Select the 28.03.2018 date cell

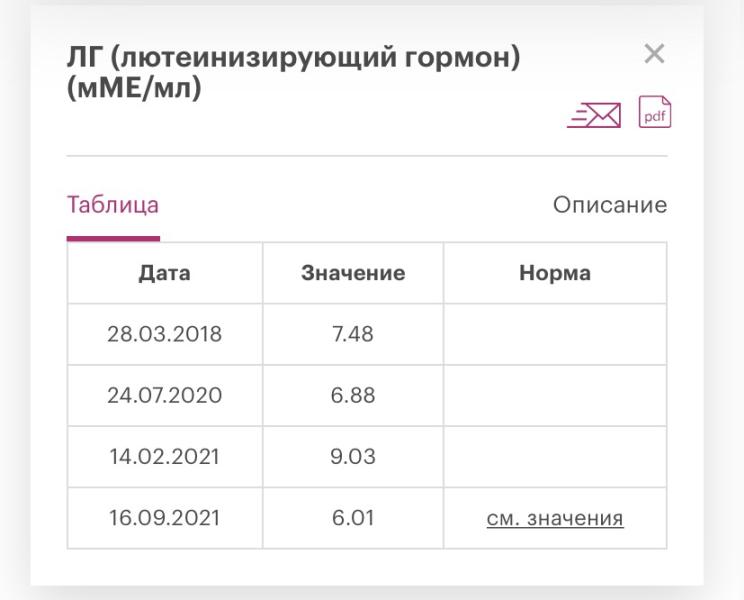(x=165, y=334)
